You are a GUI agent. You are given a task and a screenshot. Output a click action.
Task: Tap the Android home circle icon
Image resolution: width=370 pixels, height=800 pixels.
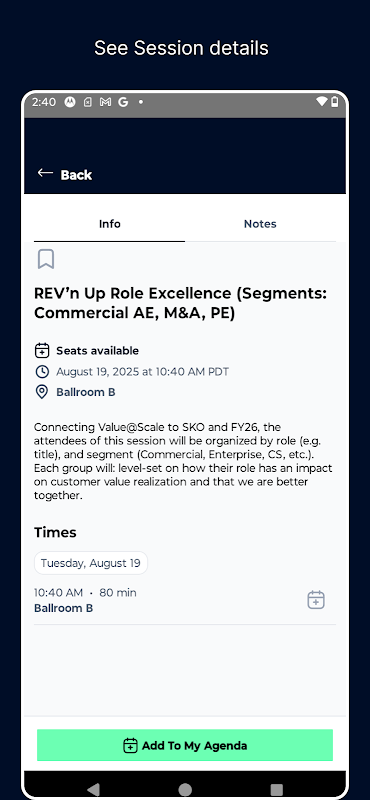(x=185, y=789)
